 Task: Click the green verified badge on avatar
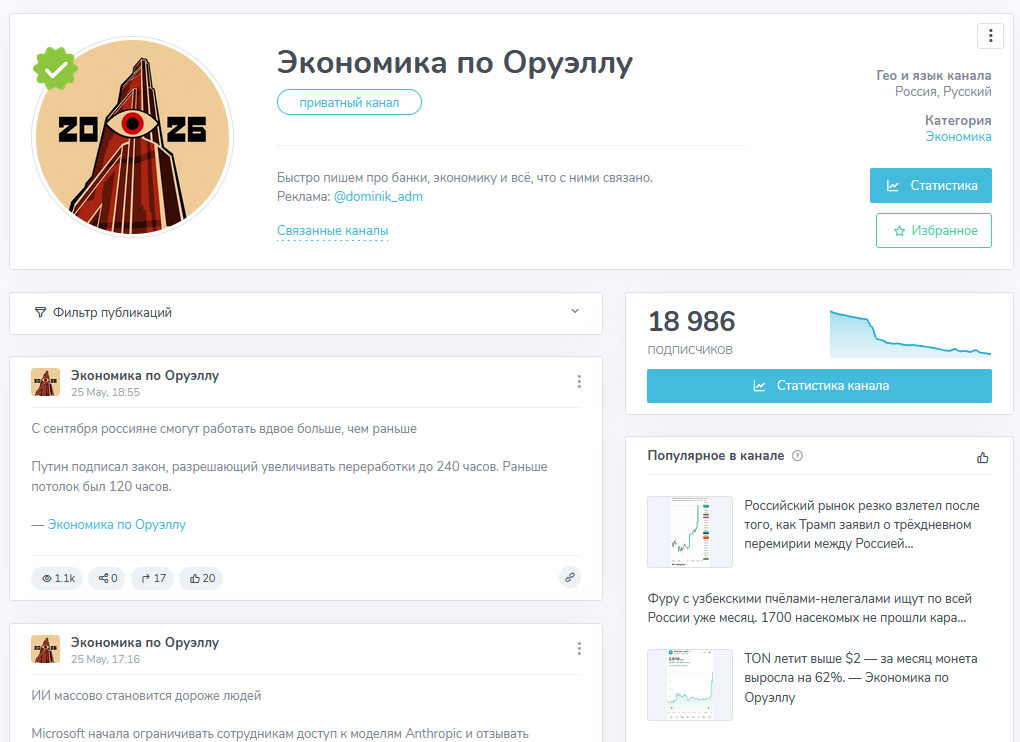click(55, 68)
